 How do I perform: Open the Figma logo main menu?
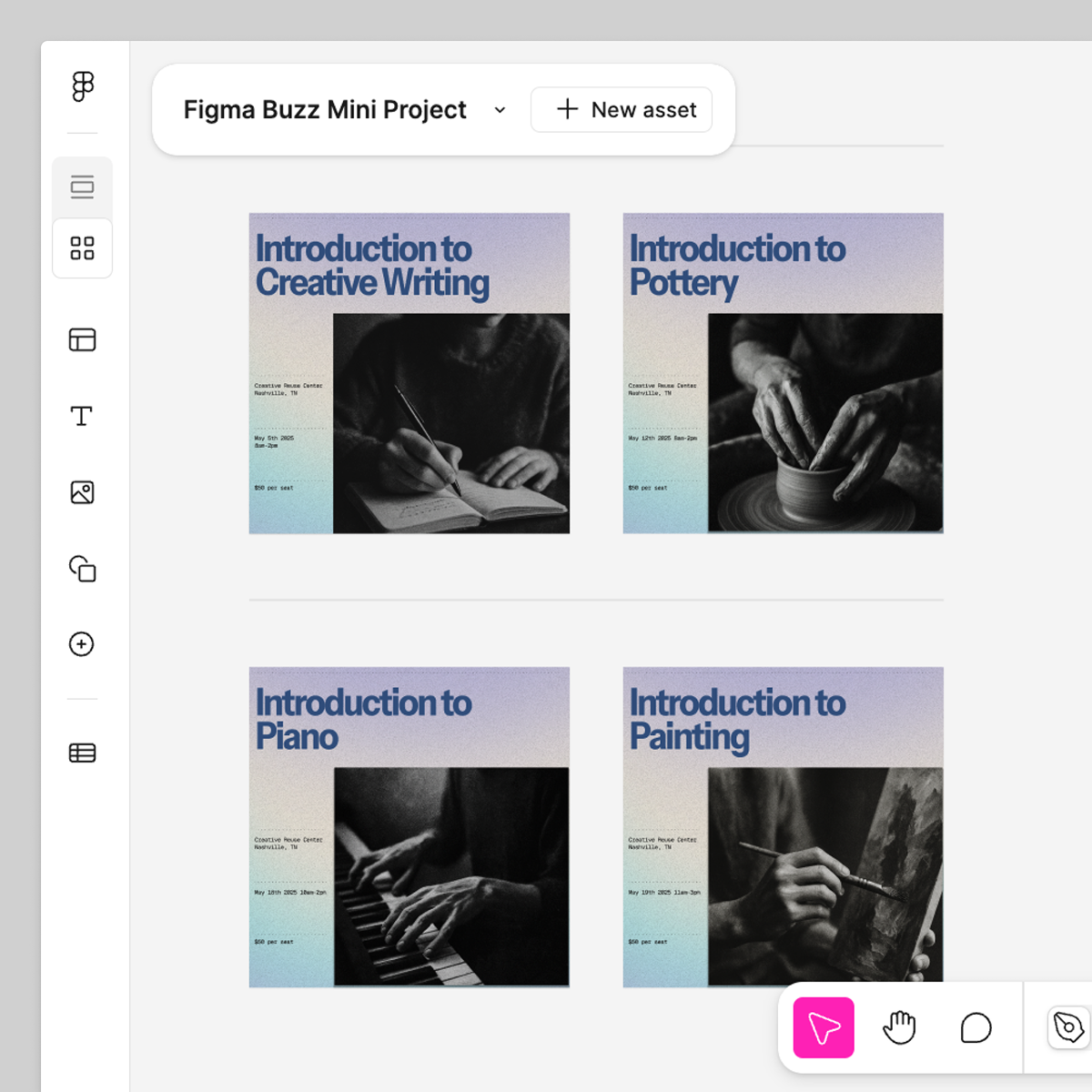[x=83, y=86]
